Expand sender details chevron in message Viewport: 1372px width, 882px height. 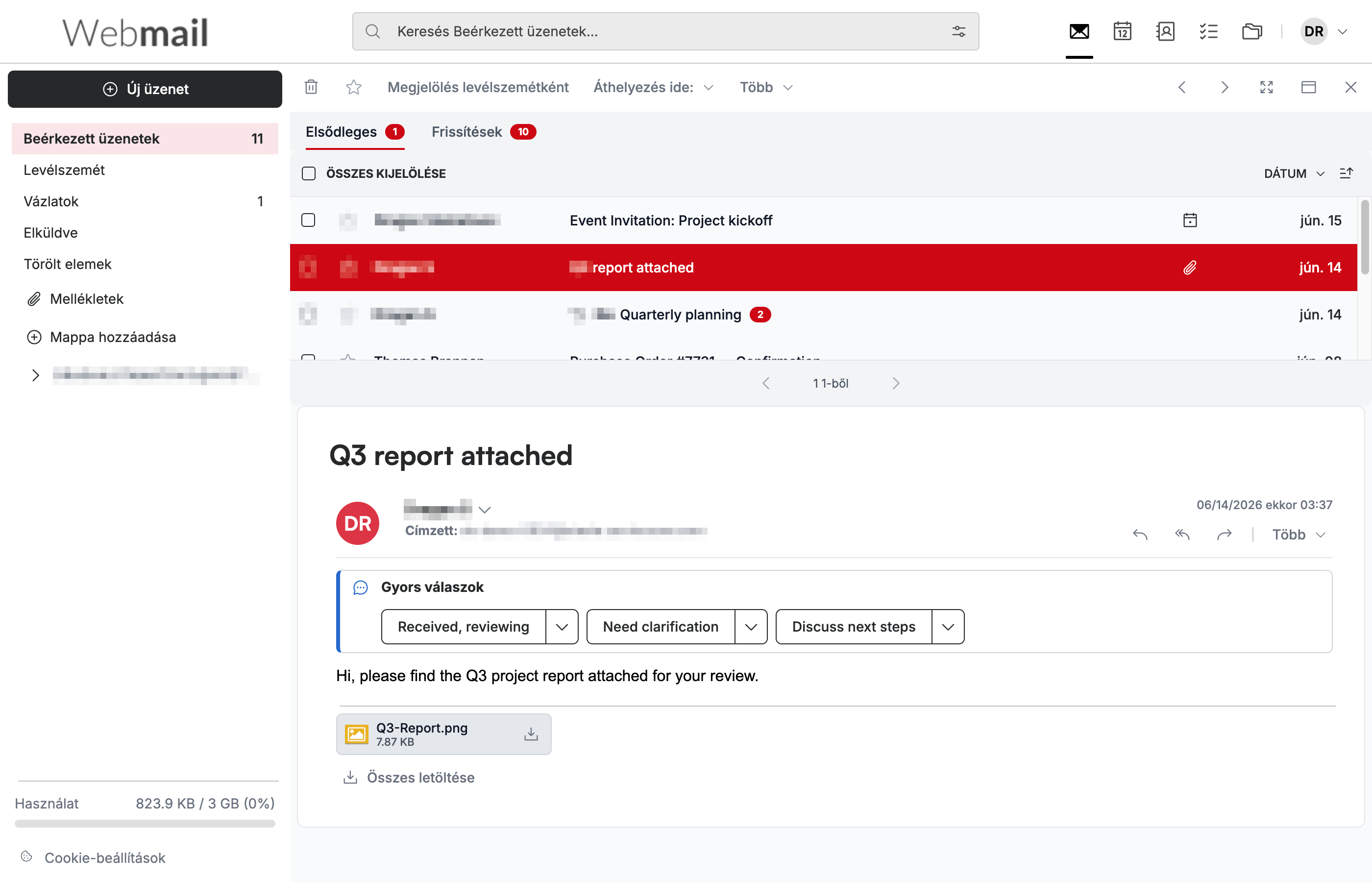tap(485, 509)
